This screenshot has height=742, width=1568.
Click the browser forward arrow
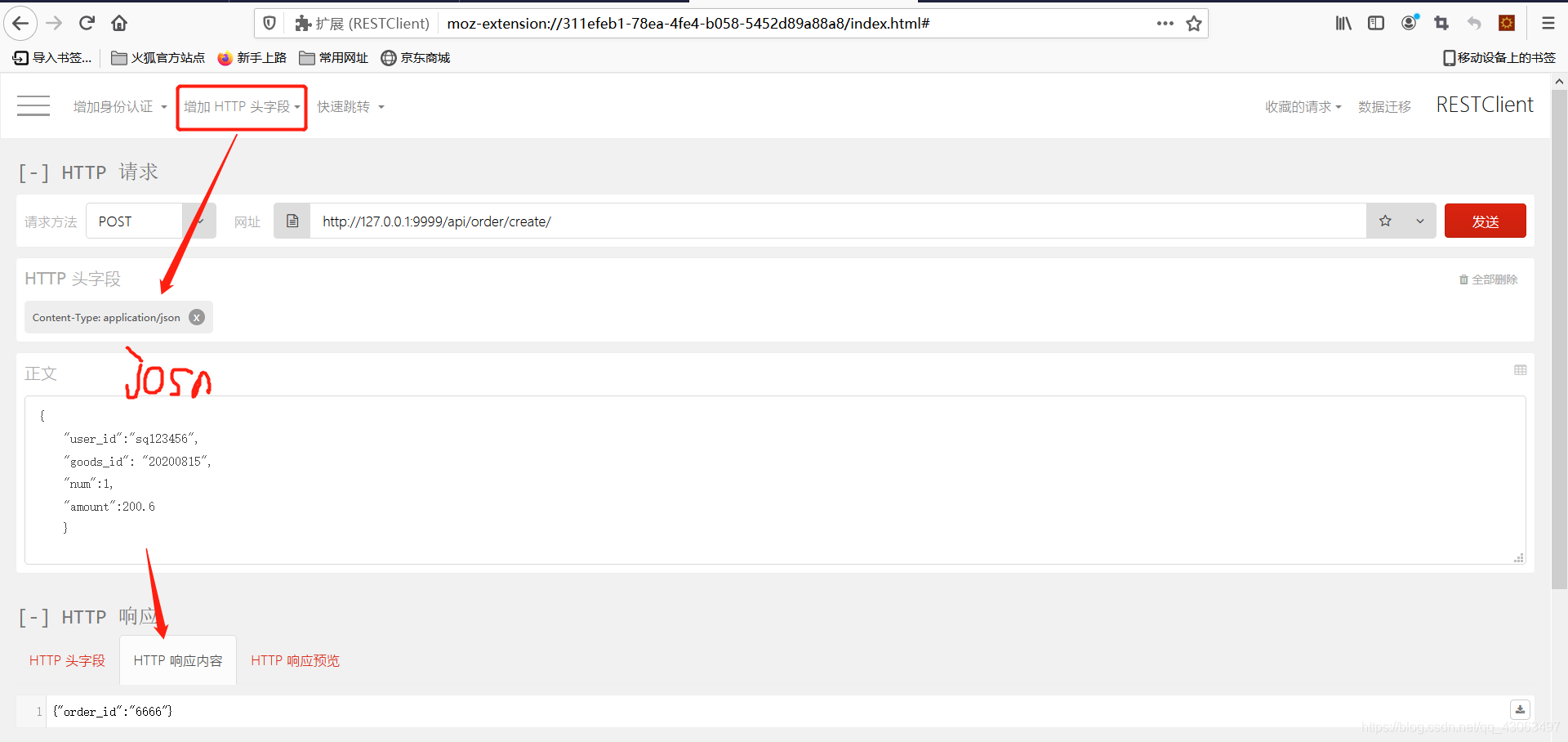click(54, 24)
